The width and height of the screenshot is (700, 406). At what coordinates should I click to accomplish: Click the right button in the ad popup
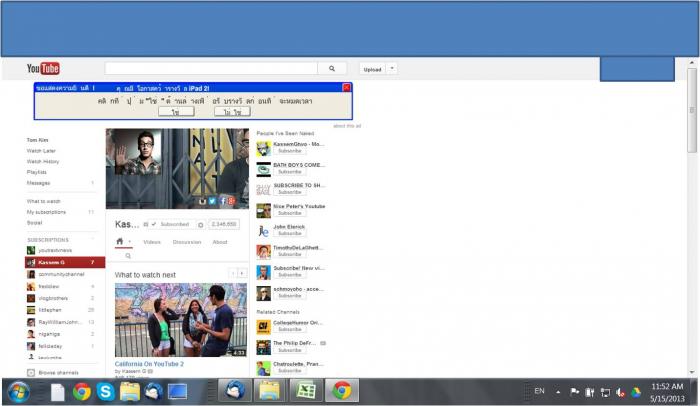click(x=232, y=112)
